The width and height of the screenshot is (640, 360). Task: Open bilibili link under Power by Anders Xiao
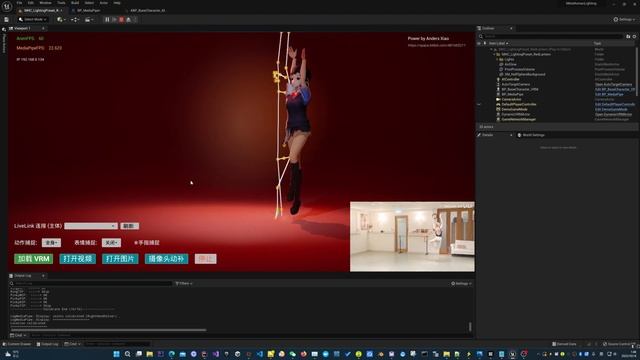[x=436, y=45]
